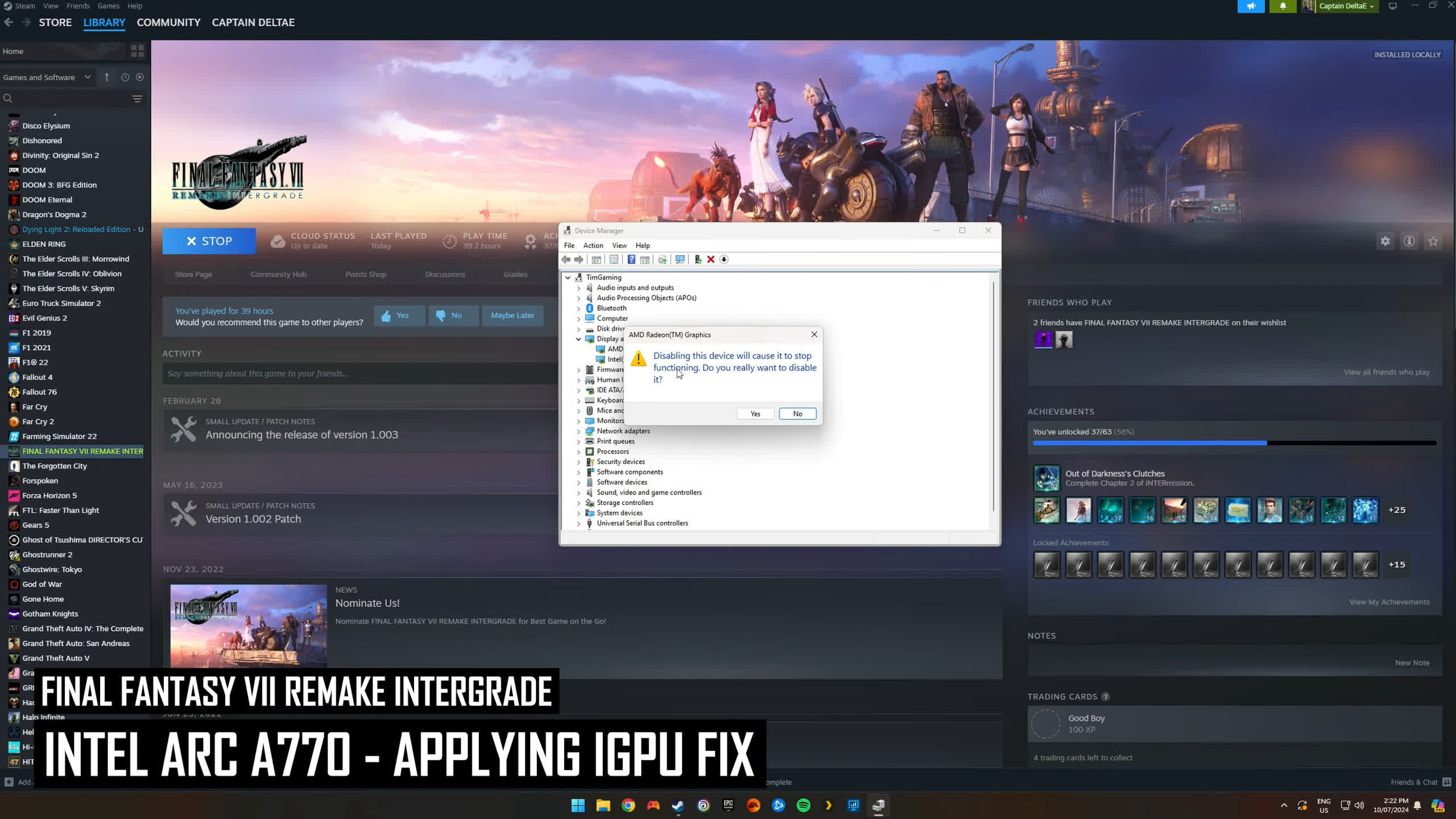Open the Community Hub link
1456x819 pixels.
click(278, 274)
